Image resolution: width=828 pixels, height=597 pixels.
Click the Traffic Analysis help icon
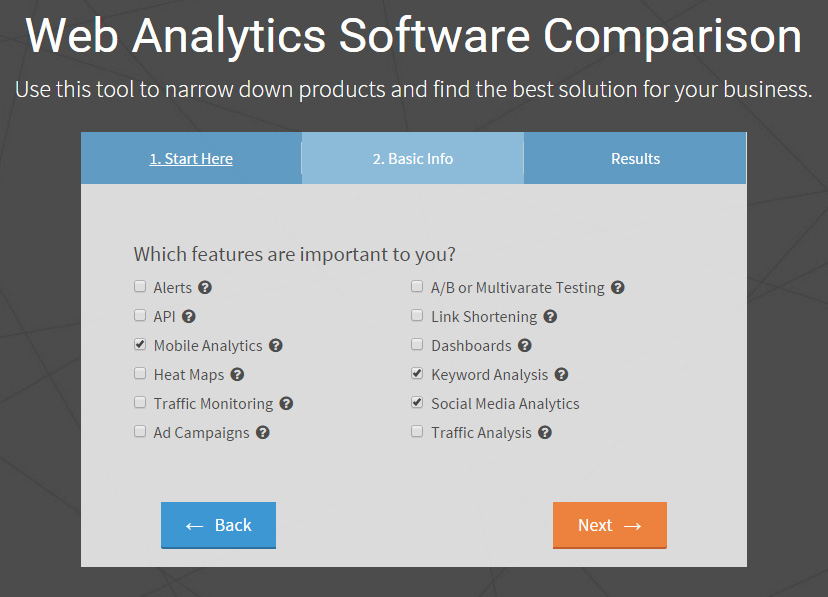pos(545,433)
